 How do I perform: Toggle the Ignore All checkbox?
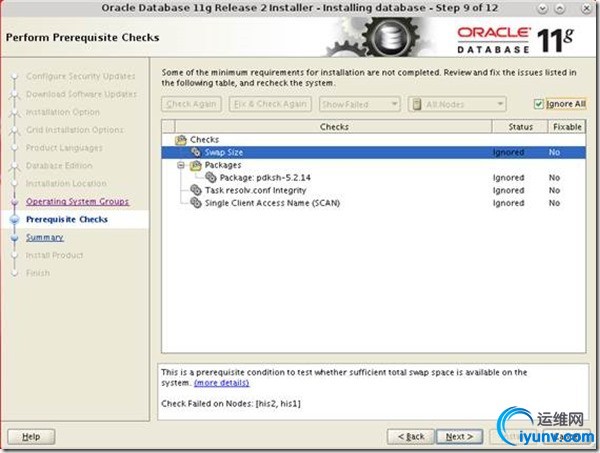(539, 104)
